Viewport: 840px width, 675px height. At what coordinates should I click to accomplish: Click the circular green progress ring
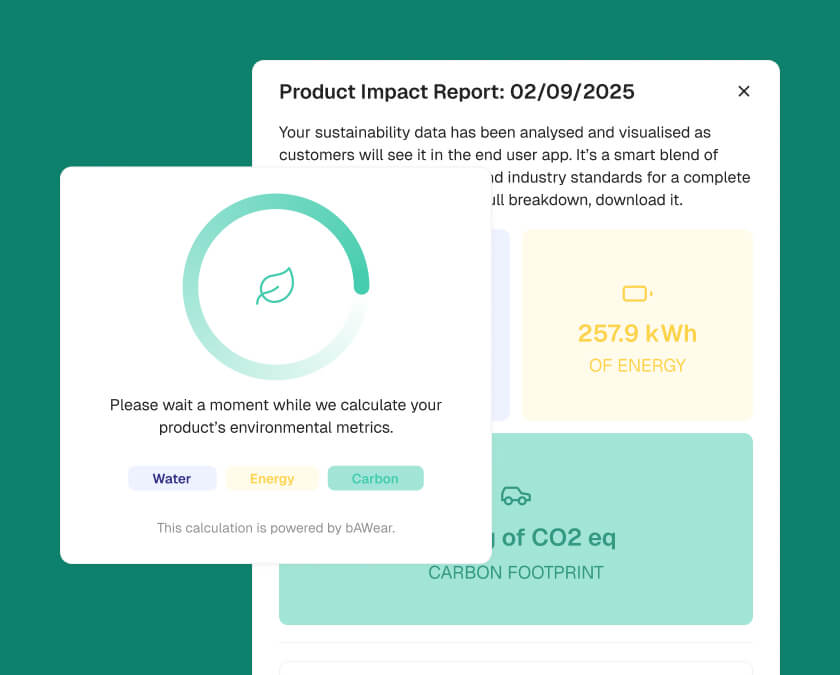276,287
